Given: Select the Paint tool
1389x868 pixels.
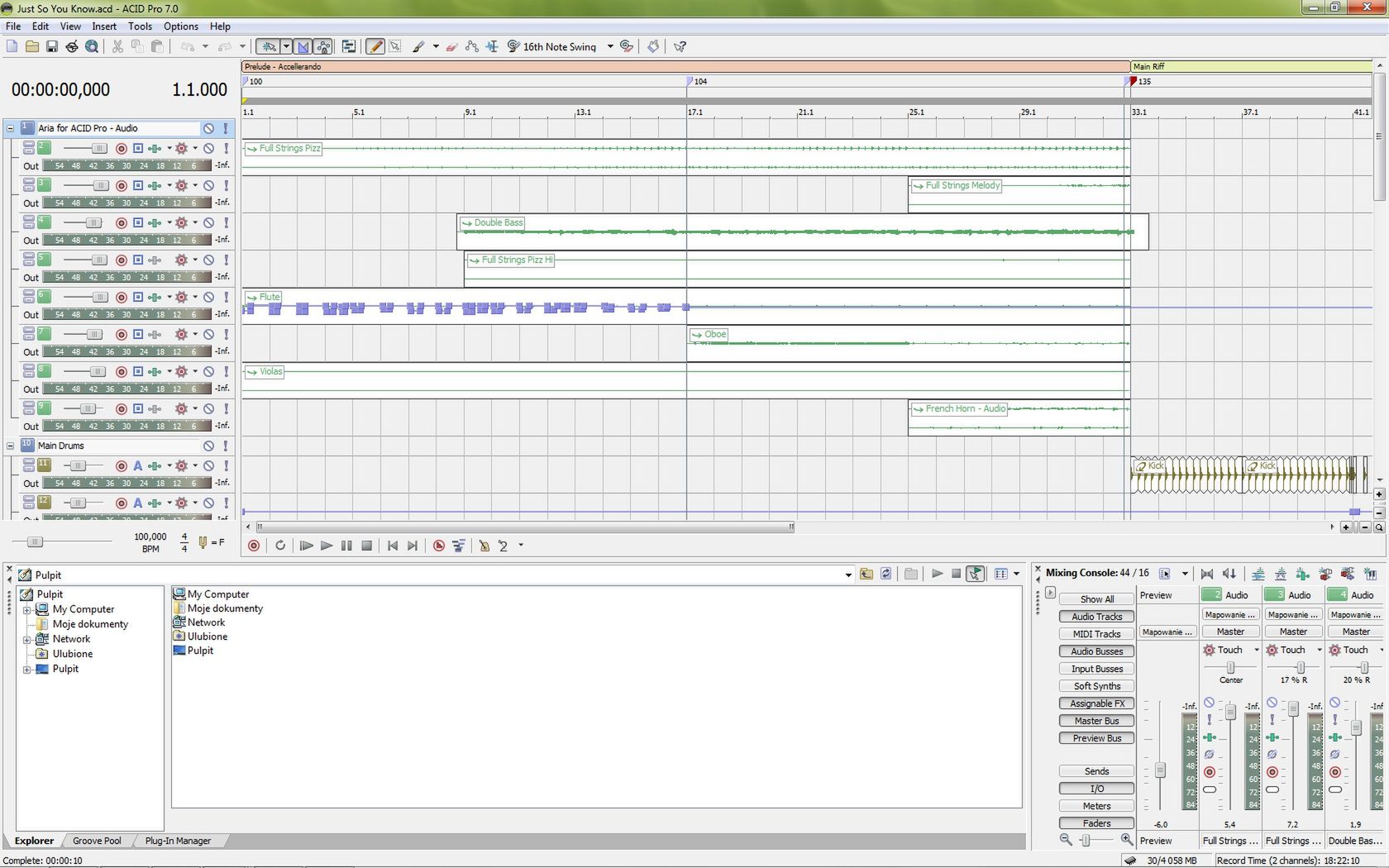Looking at the screenshot, I should point(420,46).
